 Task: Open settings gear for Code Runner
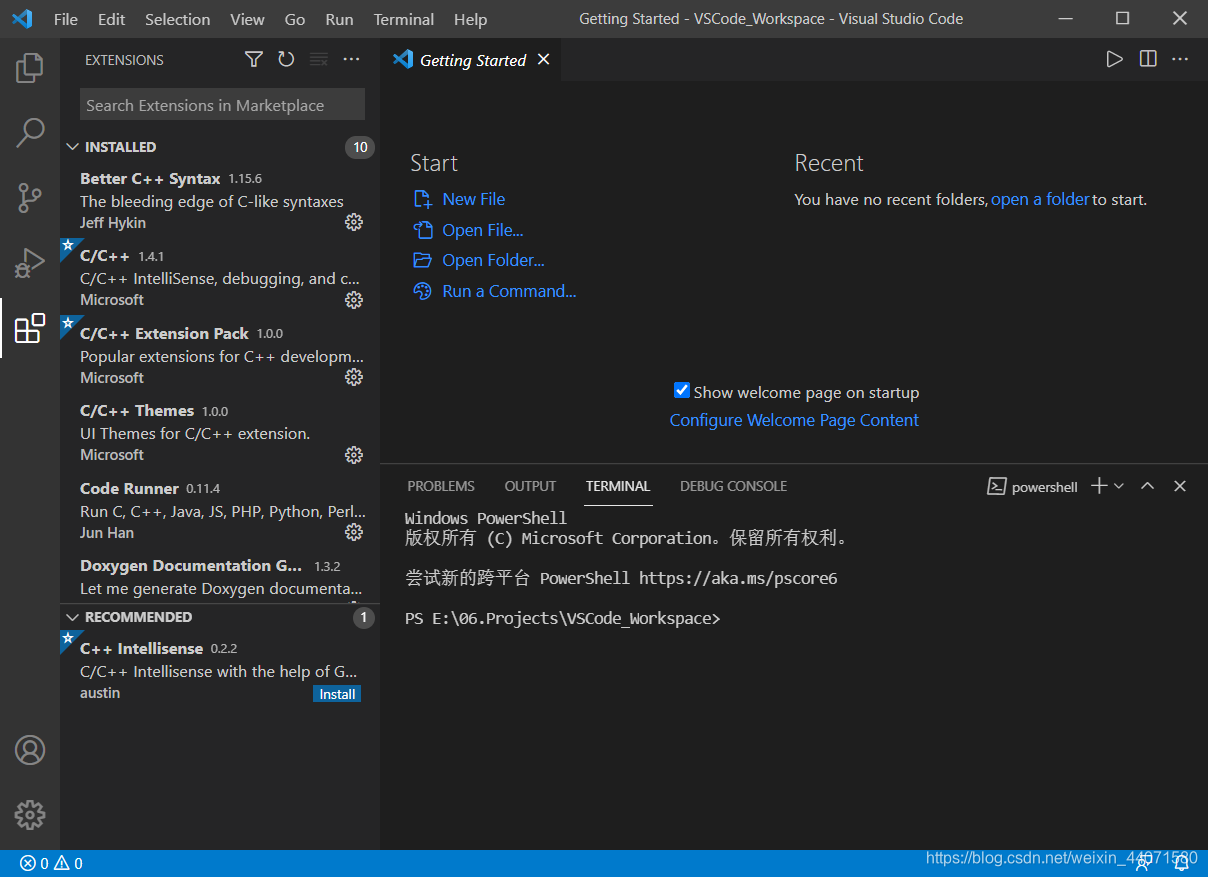(x=354, y=531)
